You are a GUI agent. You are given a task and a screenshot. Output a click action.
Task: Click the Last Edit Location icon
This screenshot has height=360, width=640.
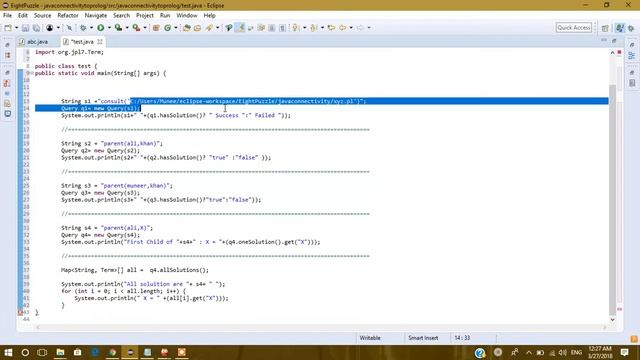pyautogui.click(x=331, y=28)
